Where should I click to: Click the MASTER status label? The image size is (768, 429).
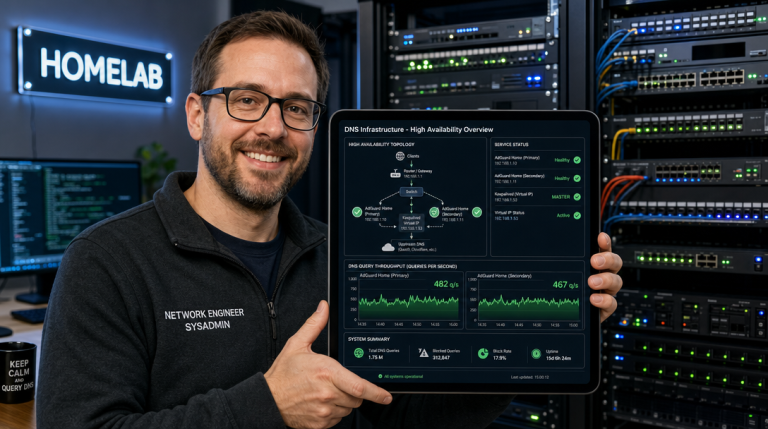[561, 197]
